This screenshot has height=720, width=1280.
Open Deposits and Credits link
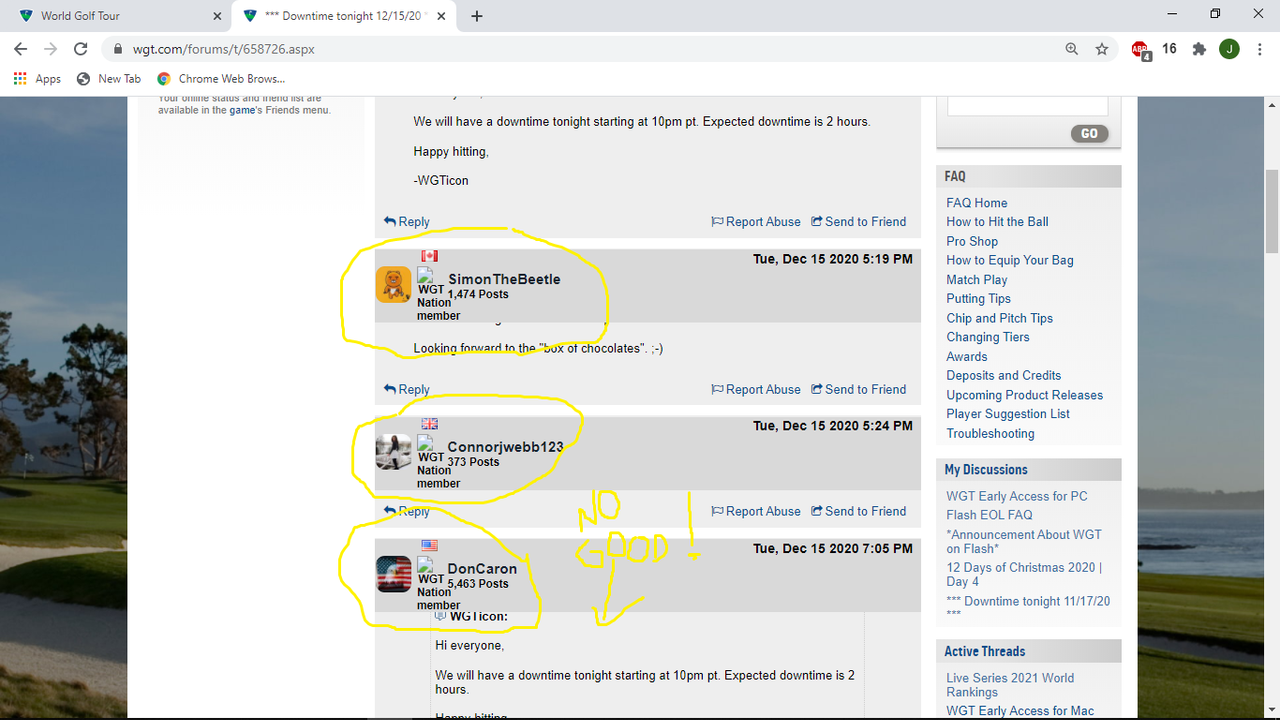(x=1004, y=376)
